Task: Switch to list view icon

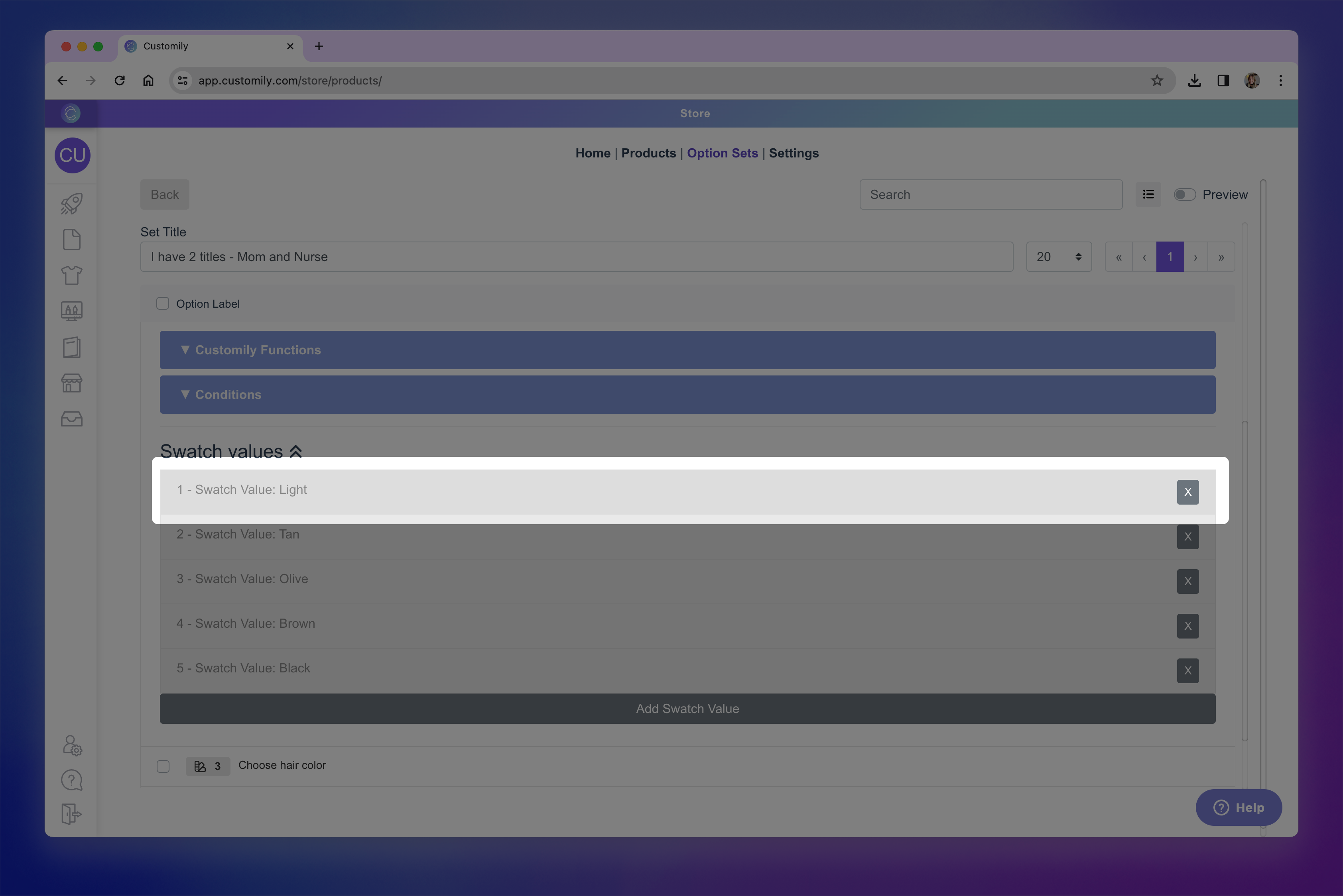Action: coord(1148,194)
